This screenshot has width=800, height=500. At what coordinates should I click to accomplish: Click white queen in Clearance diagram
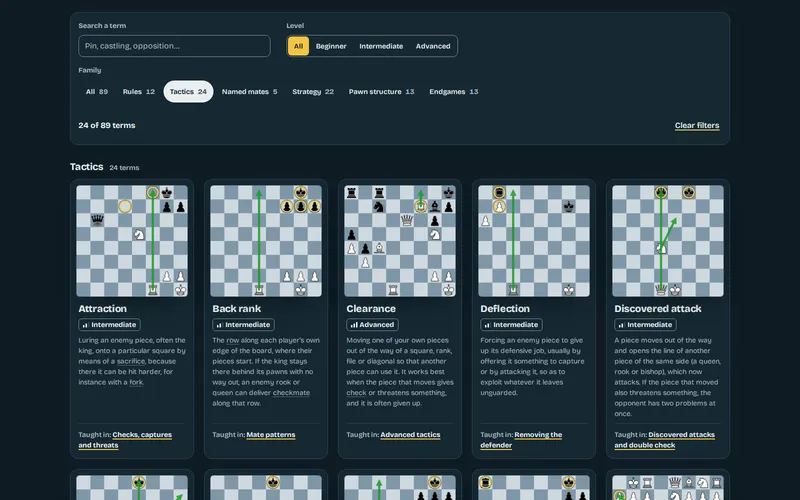click(x=407, y=220)
